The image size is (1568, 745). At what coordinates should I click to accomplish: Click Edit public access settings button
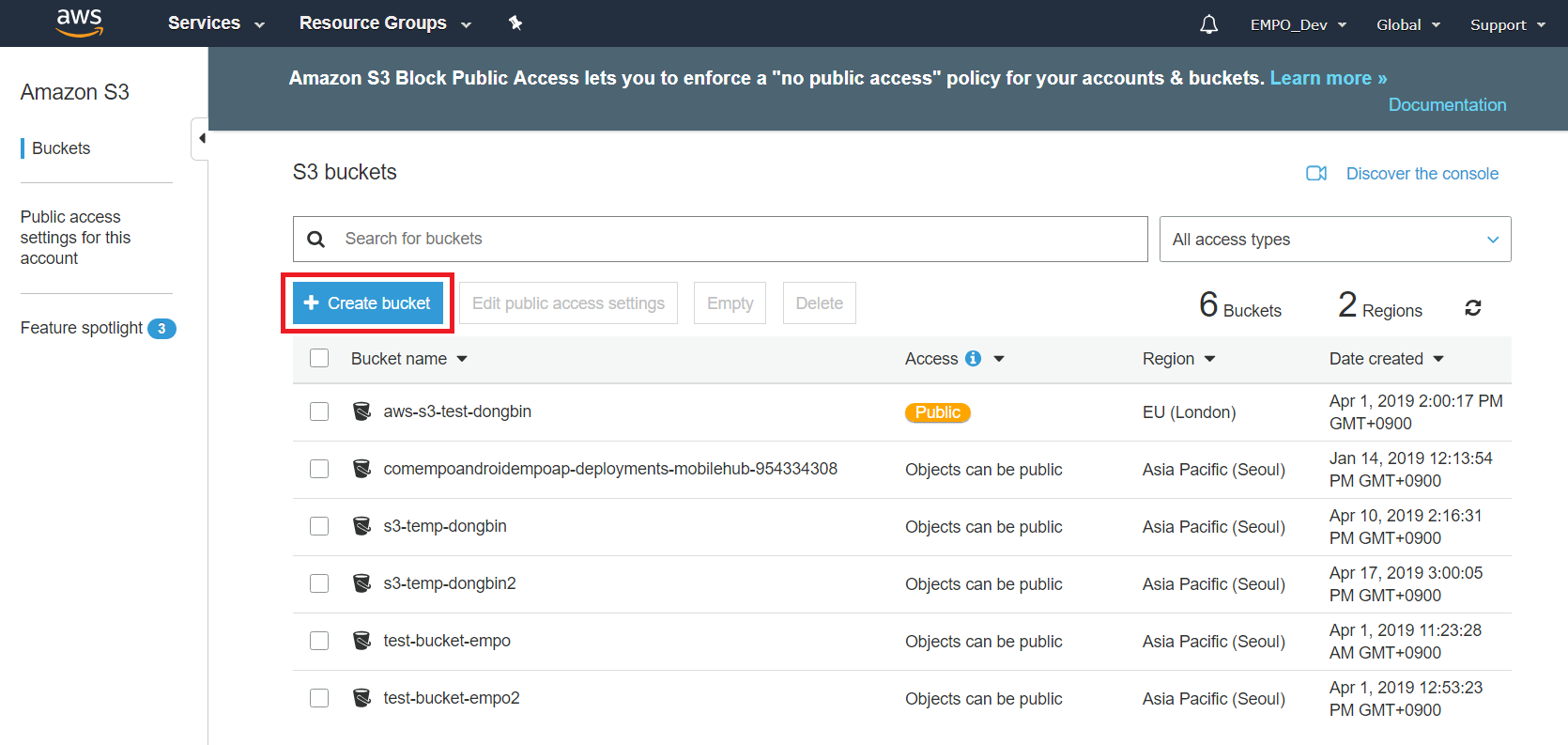tap(568, 303)
